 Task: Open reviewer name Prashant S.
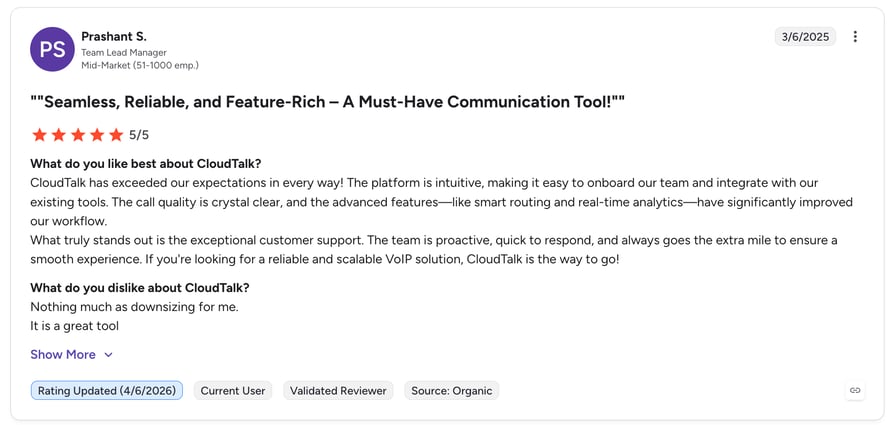[x=114, y=37]
